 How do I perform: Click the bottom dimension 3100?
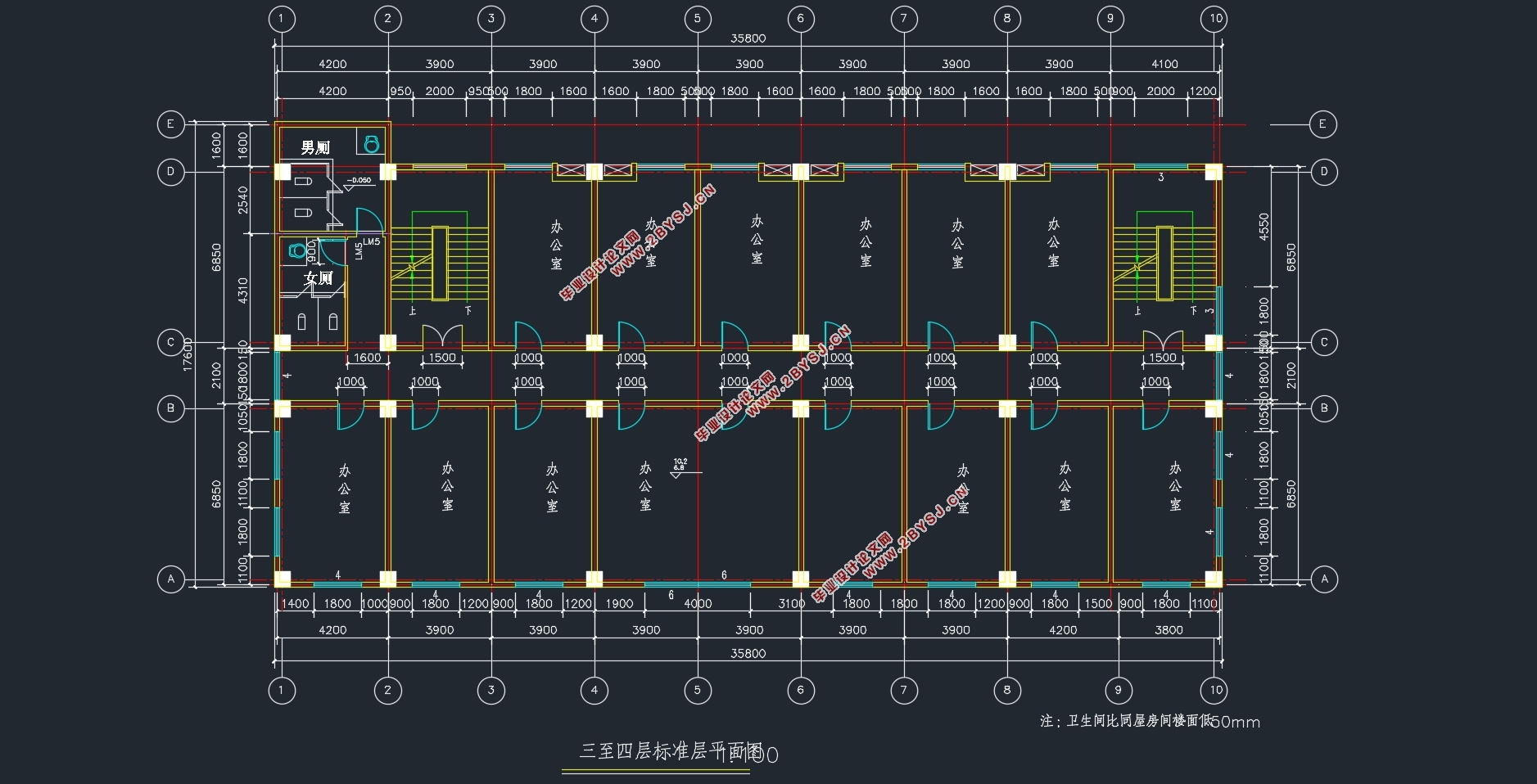coord(791,604)
